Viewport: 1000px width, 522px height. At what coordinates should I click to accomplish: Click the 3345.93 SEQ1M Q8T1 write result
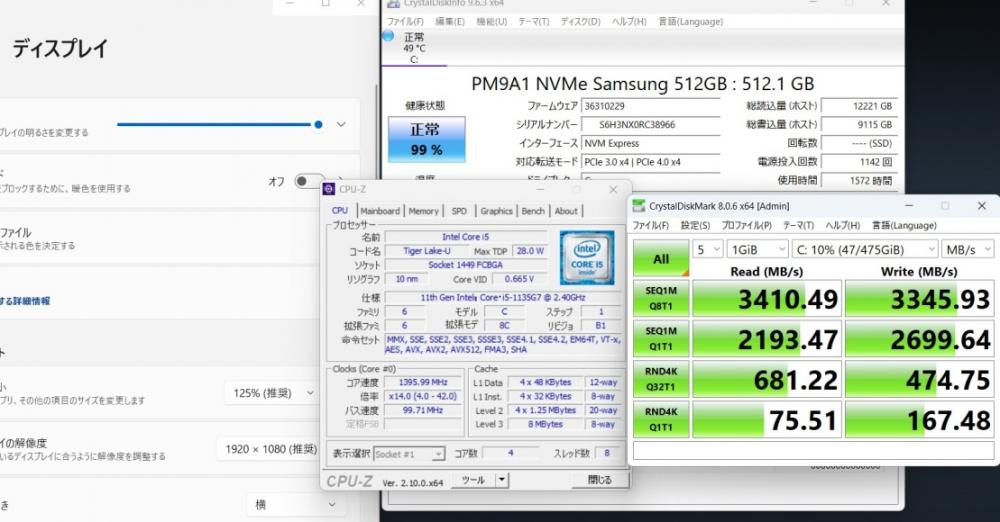pos(919,298)
